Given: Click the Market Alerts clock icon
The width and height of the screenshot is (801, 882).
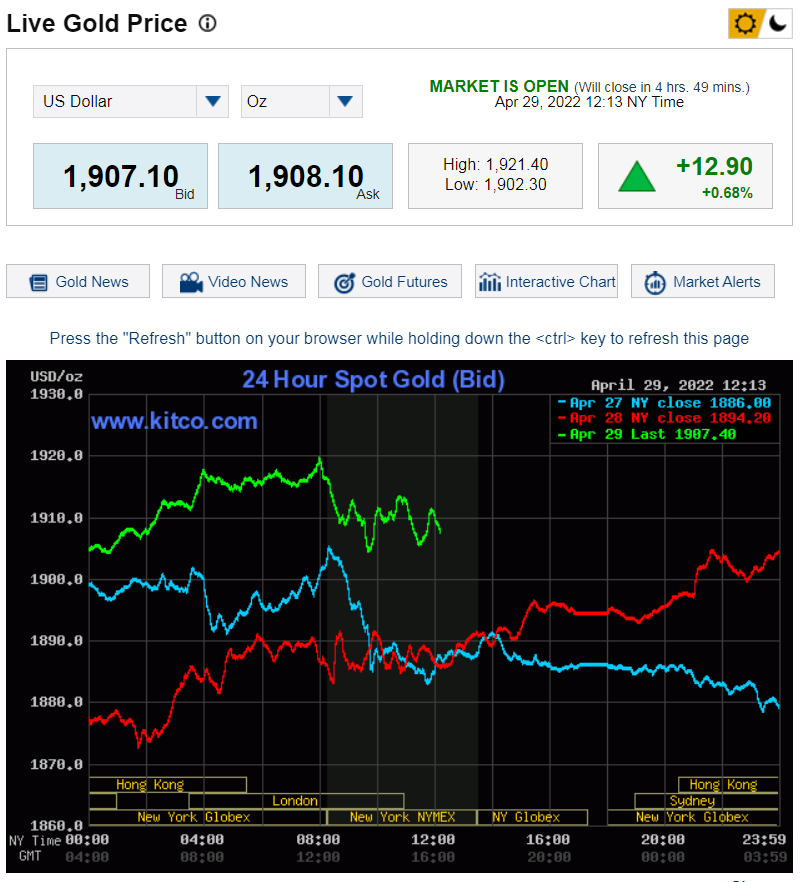Looking at the screenshot, I should [655, 282].
